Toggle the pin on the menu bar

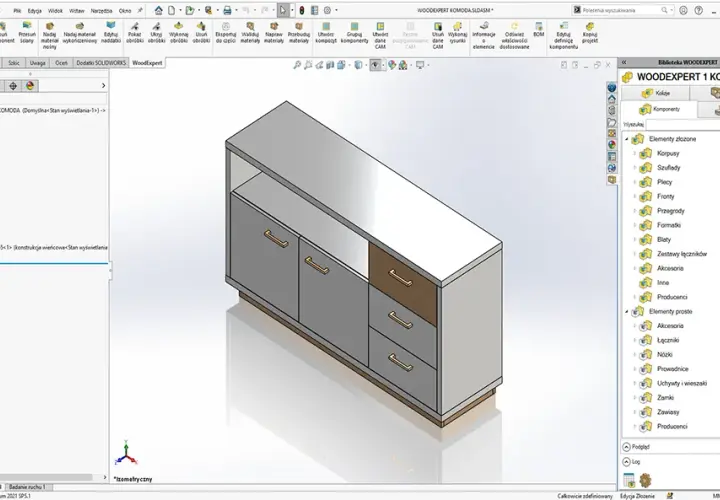[140, 10]
